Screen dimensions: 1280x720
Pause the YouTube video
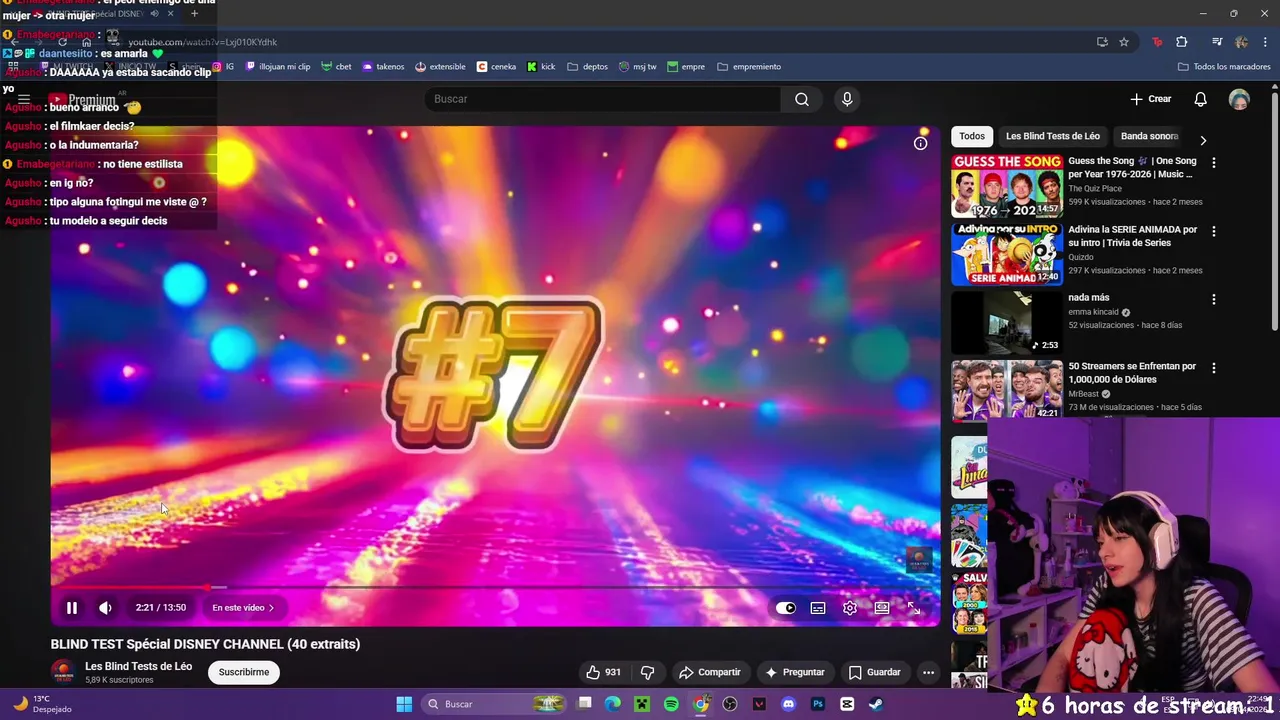click(72, 608)
